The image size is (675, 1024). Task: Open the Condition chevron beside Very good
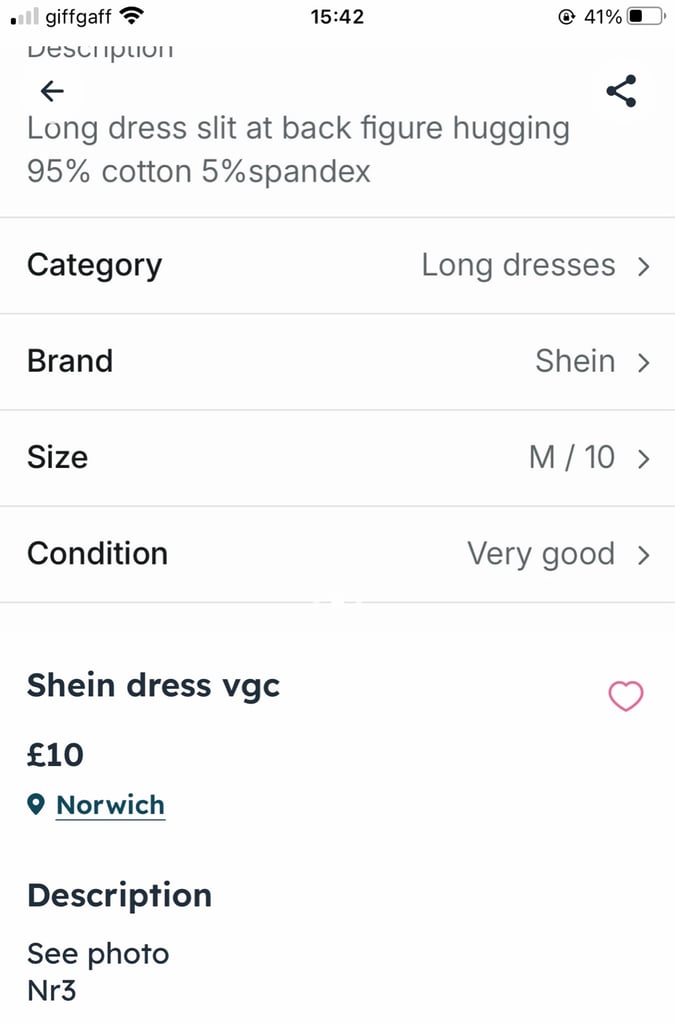pyautogui.click(x=644, y=554)
